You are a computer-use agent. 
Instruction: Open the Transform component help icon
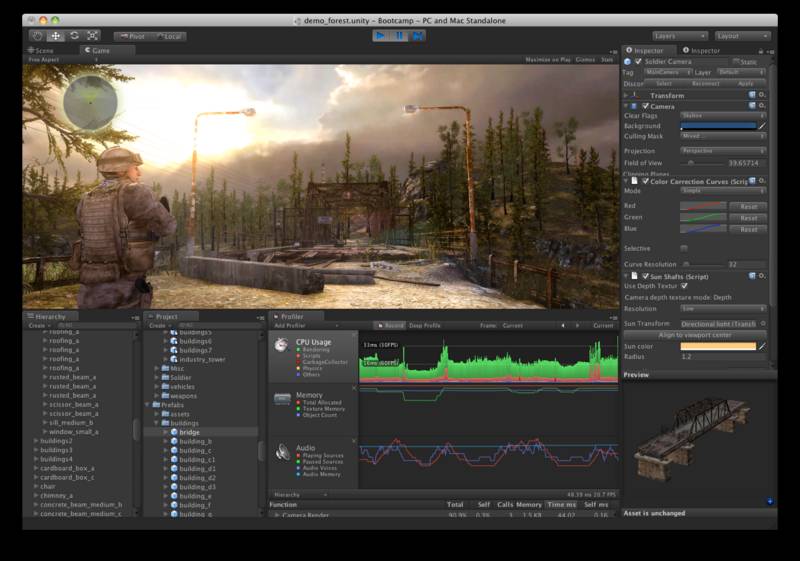pos(752,95)
